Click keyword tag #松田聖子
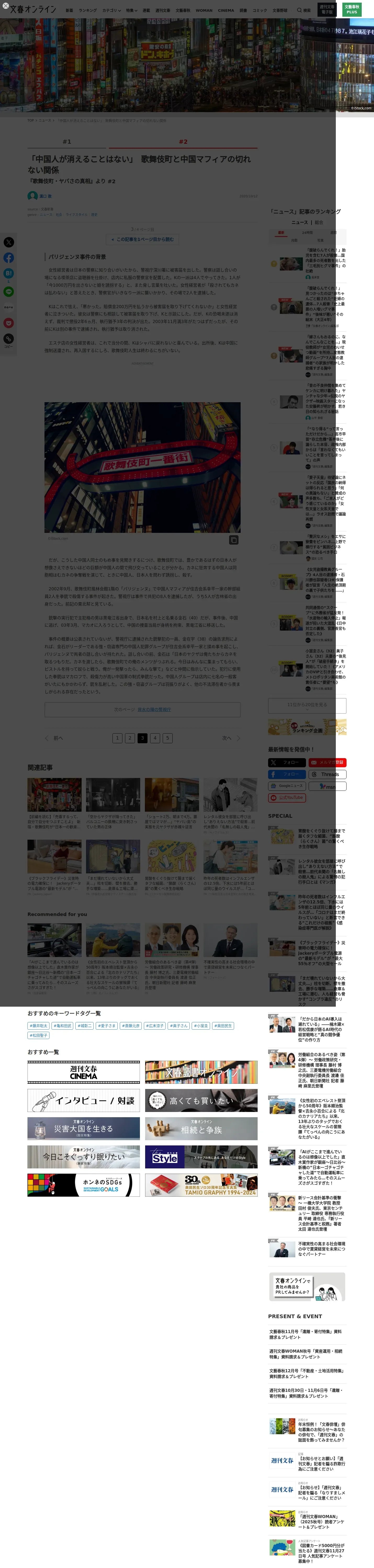Screen dimensions: 374x1568 tap(38, 1035)
